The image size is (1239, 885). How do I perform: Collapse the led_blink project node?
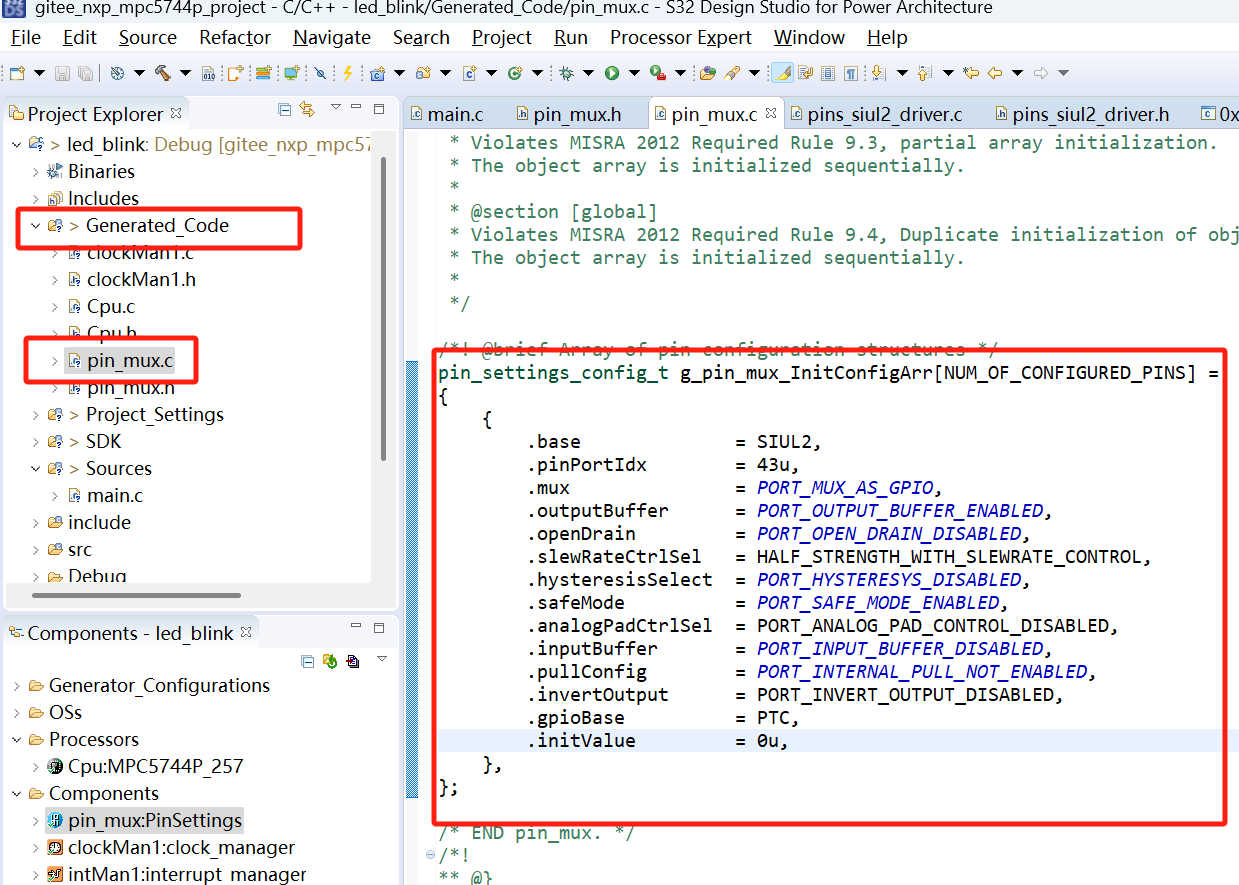click(x=16, y=145)
